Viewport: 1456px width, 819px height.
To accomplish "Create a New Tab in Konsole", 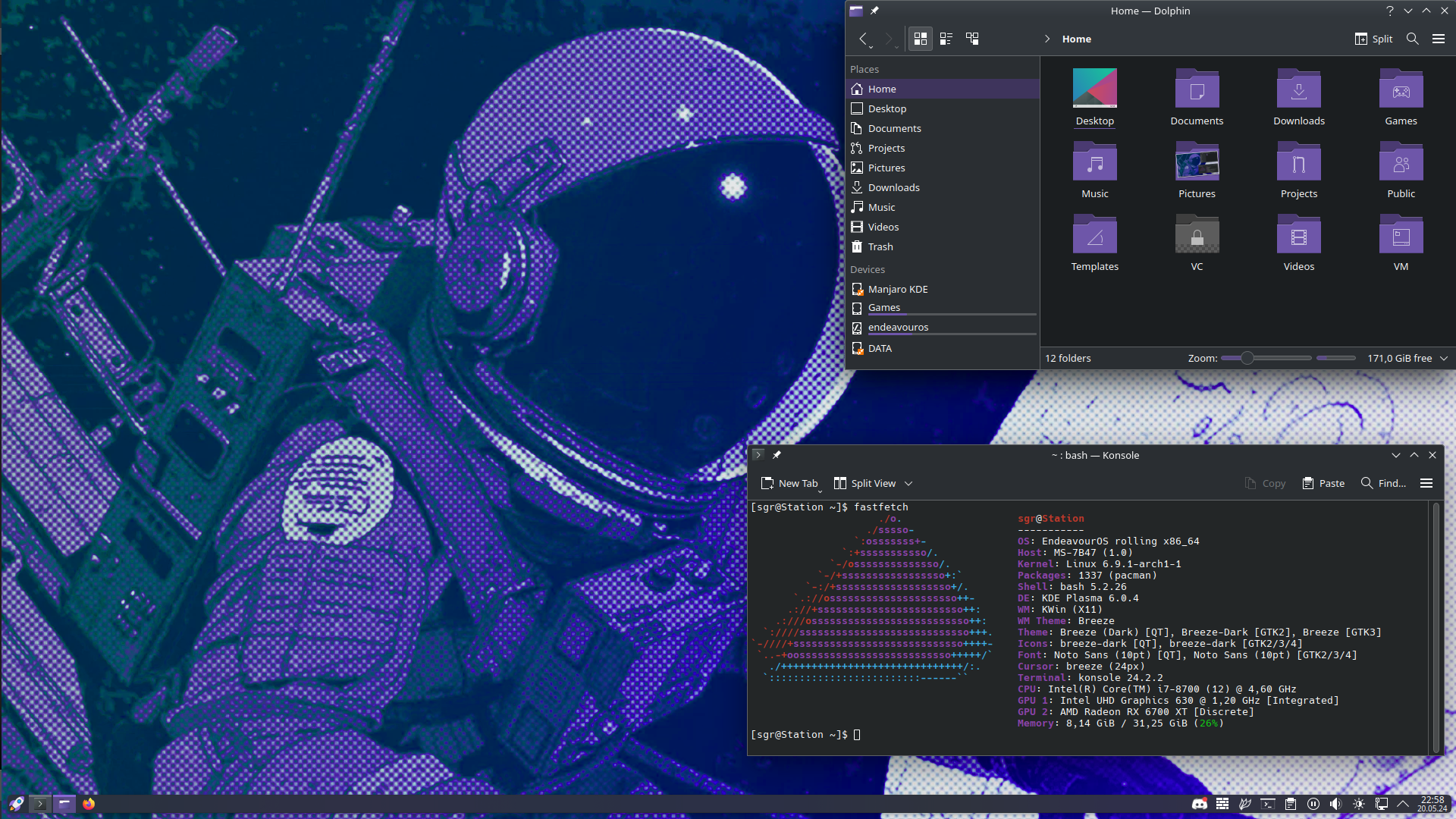I will (x=790, y=483).
